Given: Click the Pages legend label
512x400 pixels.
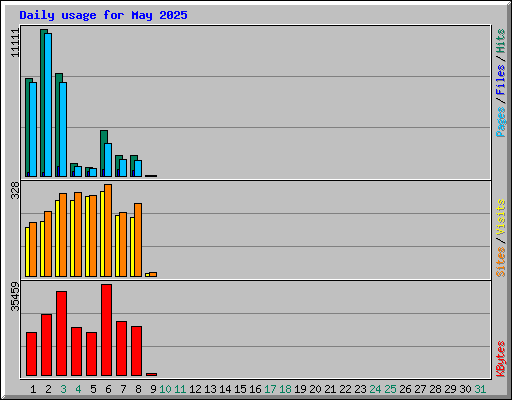Looking at the screenshot, I should (500, 122).
